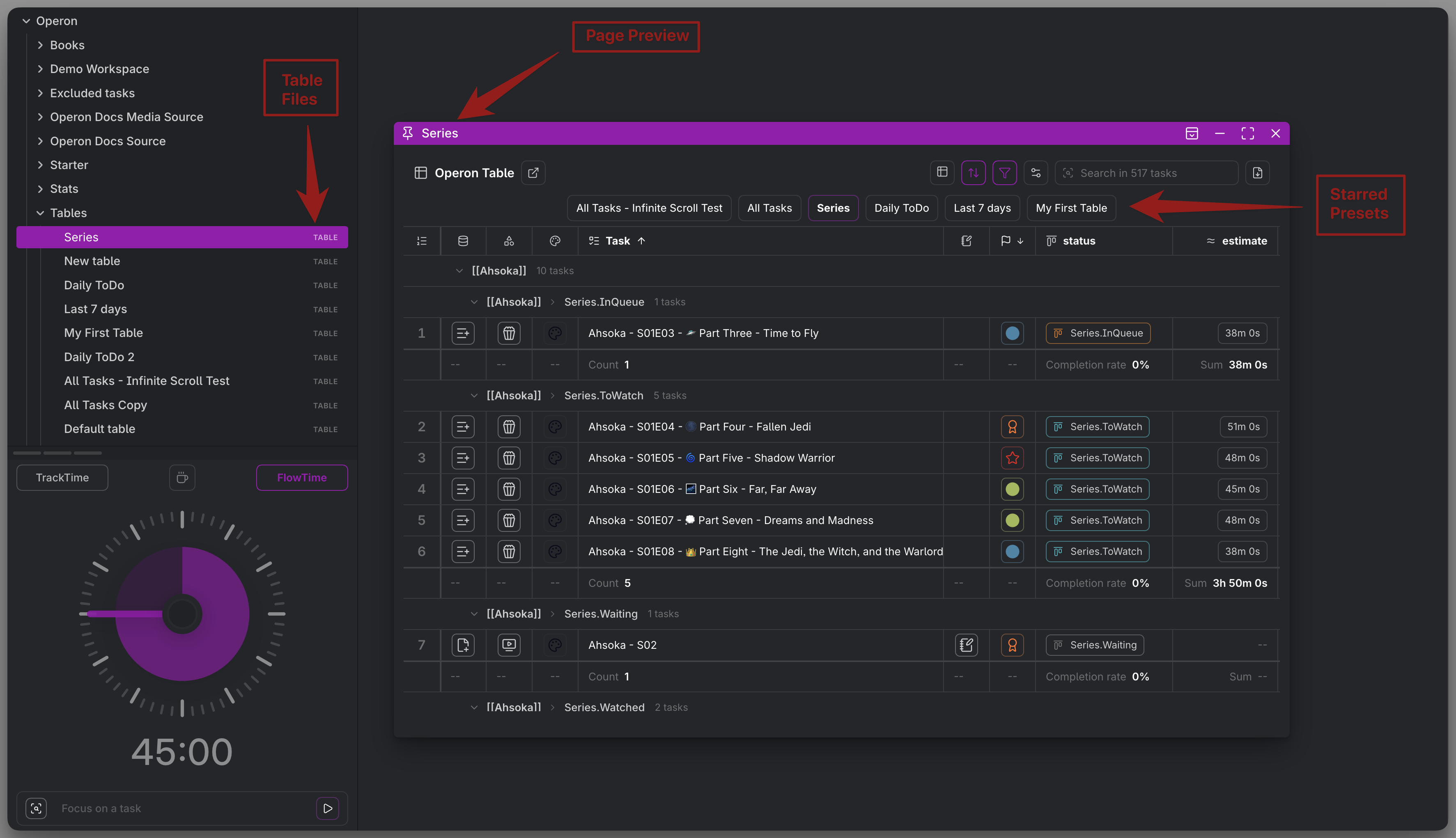Click the coffee cup break icon
Viewport: 1456px width, 838px height.
(x=182, y=478)
